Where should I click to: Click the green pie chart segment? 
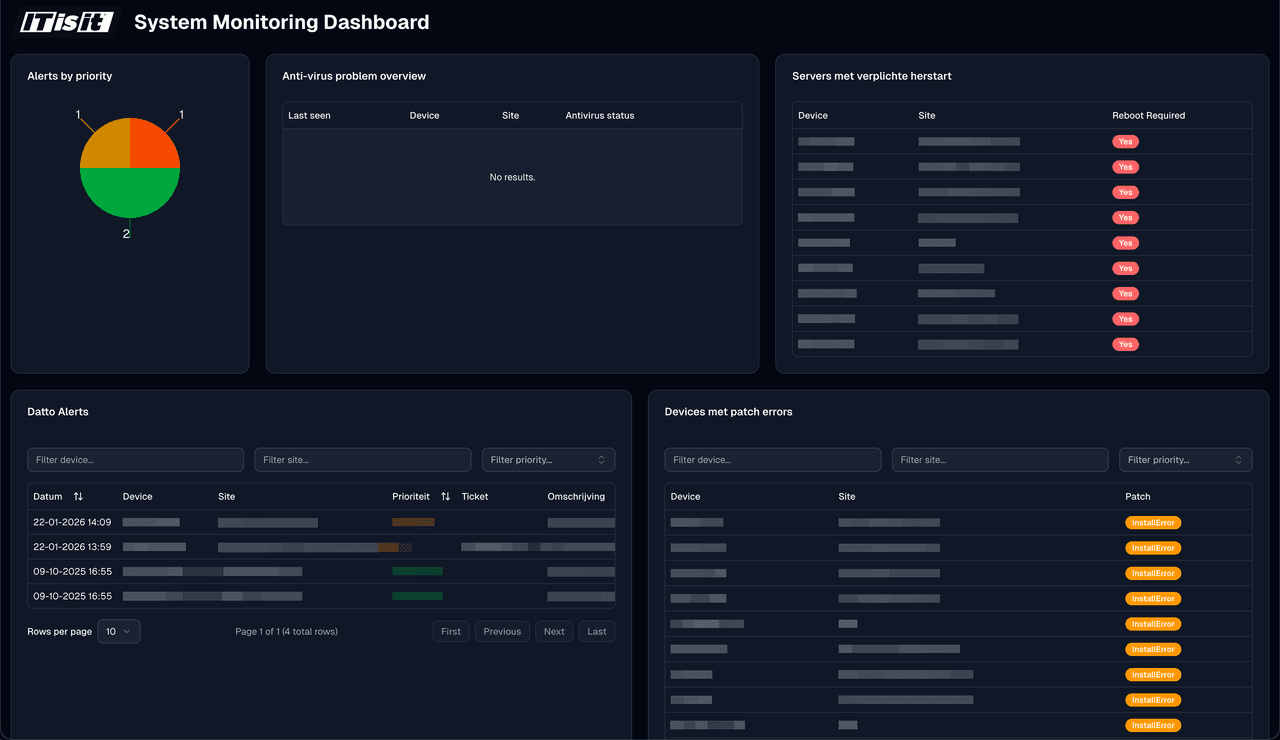(x=130, y=192)
